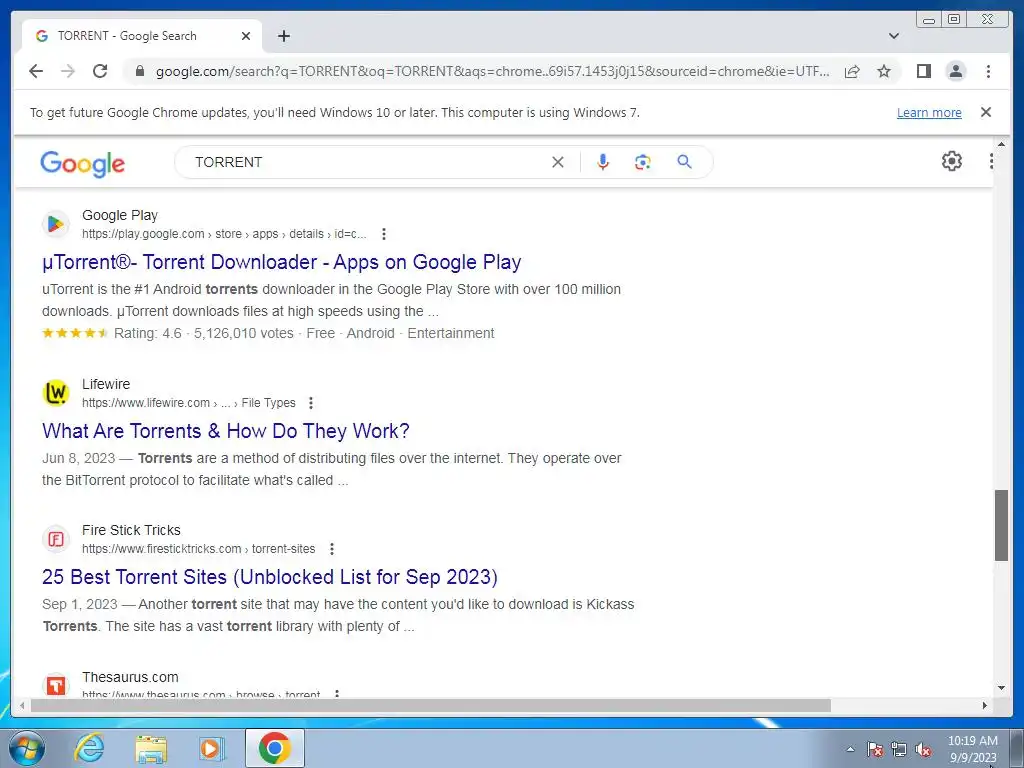This screenshot has height=768, width=1024.
Task: Click the lifewire.com File Types breadcrumb
Action: (x=189, y=403)
